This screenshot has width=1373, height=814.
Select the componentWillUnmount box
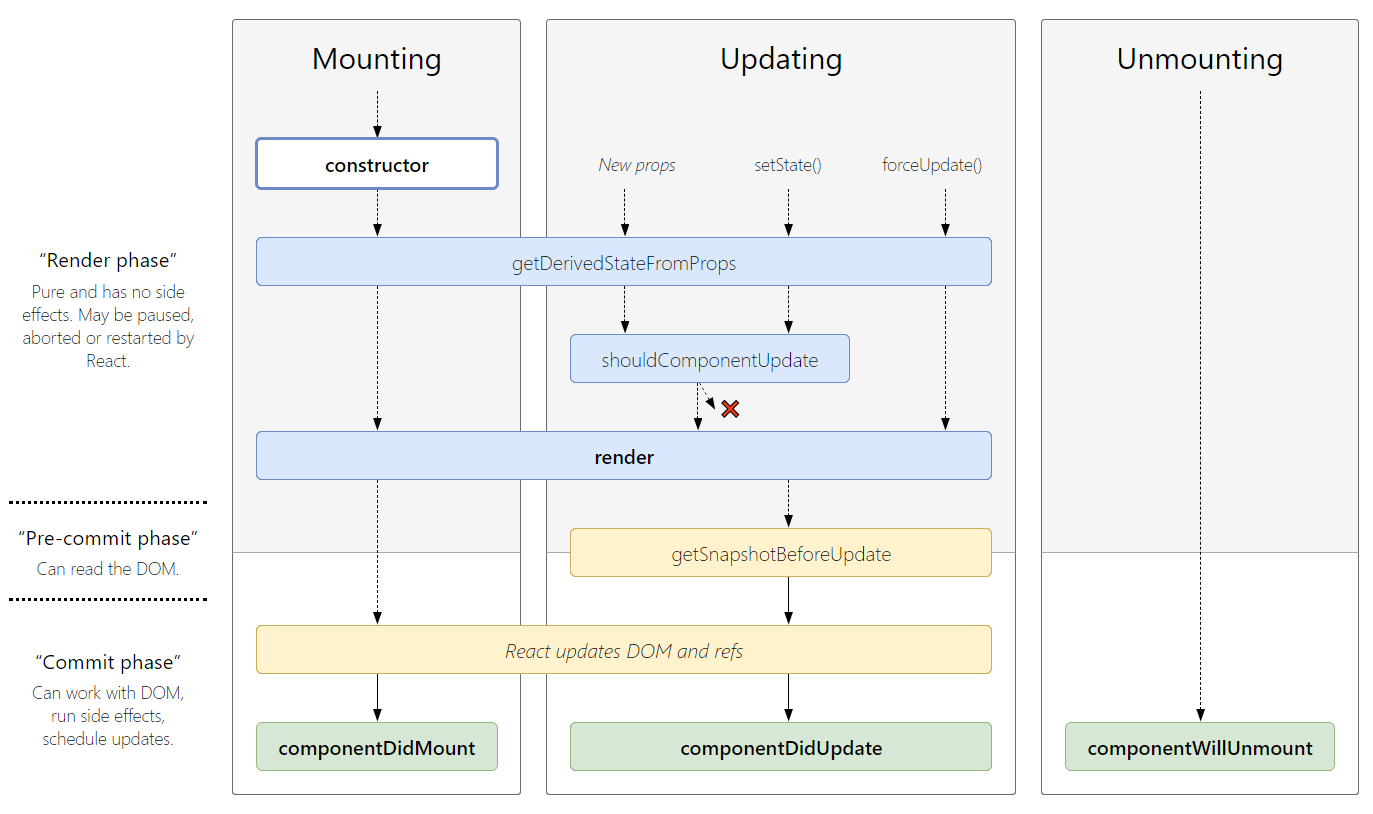coord(1199,746)
